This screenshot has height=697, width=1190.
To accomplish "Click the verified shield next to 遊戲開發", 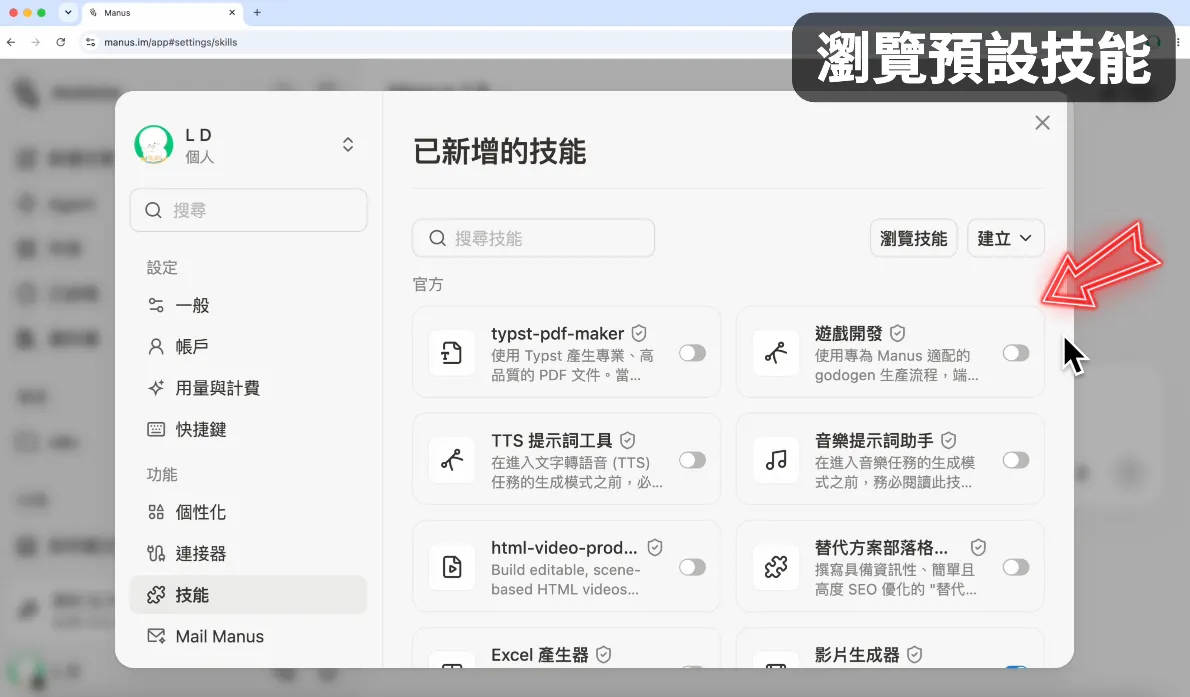I will 898,333.
